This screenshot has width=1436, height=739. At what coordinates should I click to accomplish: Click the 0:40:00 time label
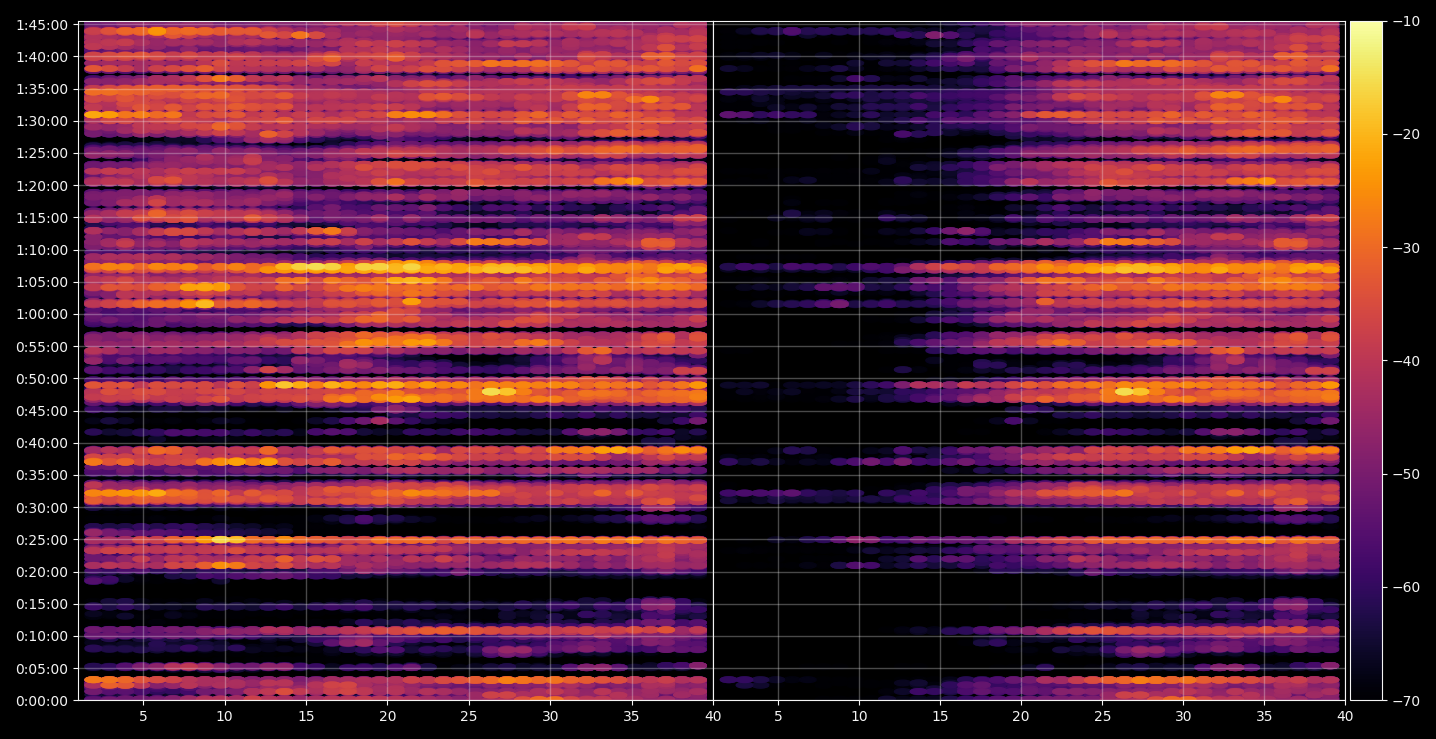click(42, 443)
